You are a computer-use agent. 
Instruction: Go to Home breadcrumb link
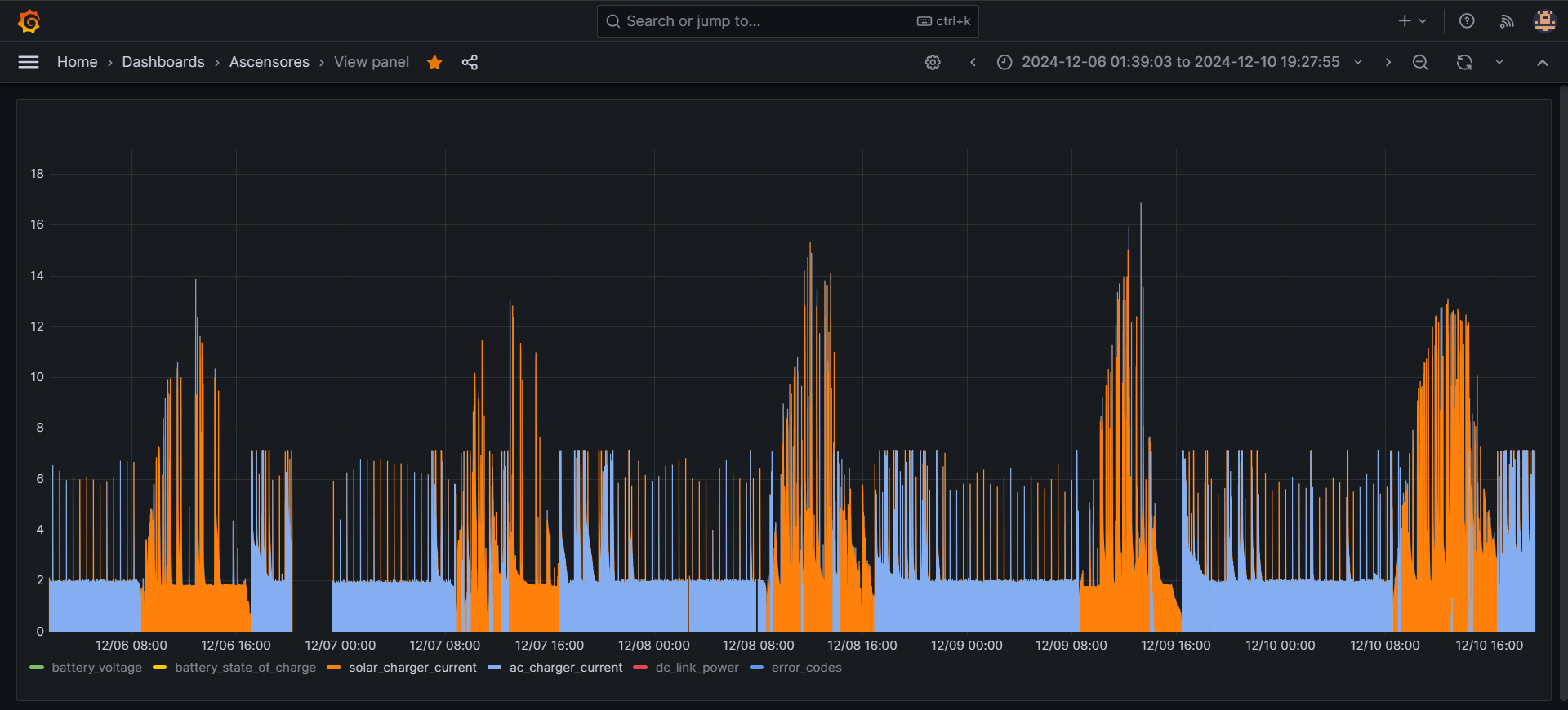coord(77,62)
